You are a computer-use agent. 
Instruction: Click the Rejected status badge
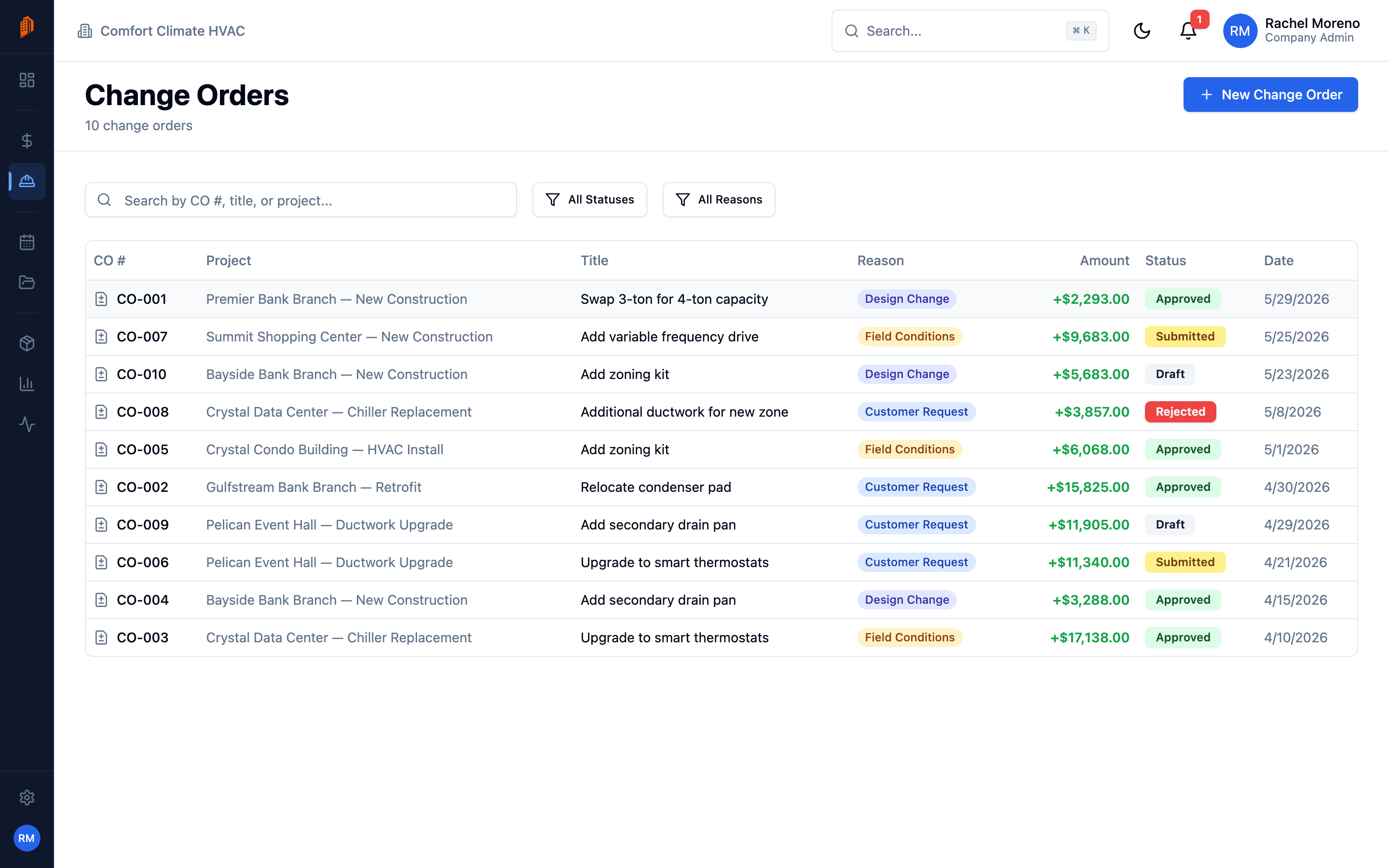tap(1180, 412)
